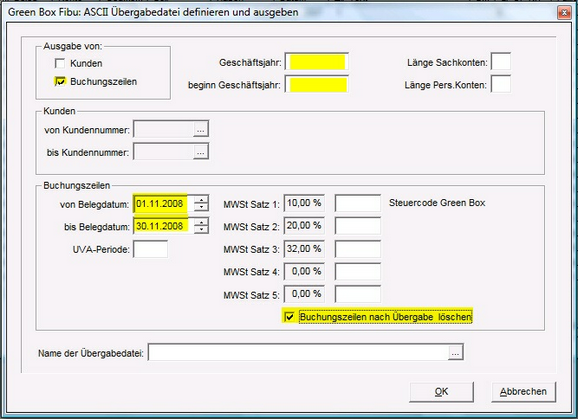The width and height of the screenshot is (578, 419).
Task: Cancel with the Abbrechen button
Action: tap(523, 392)
